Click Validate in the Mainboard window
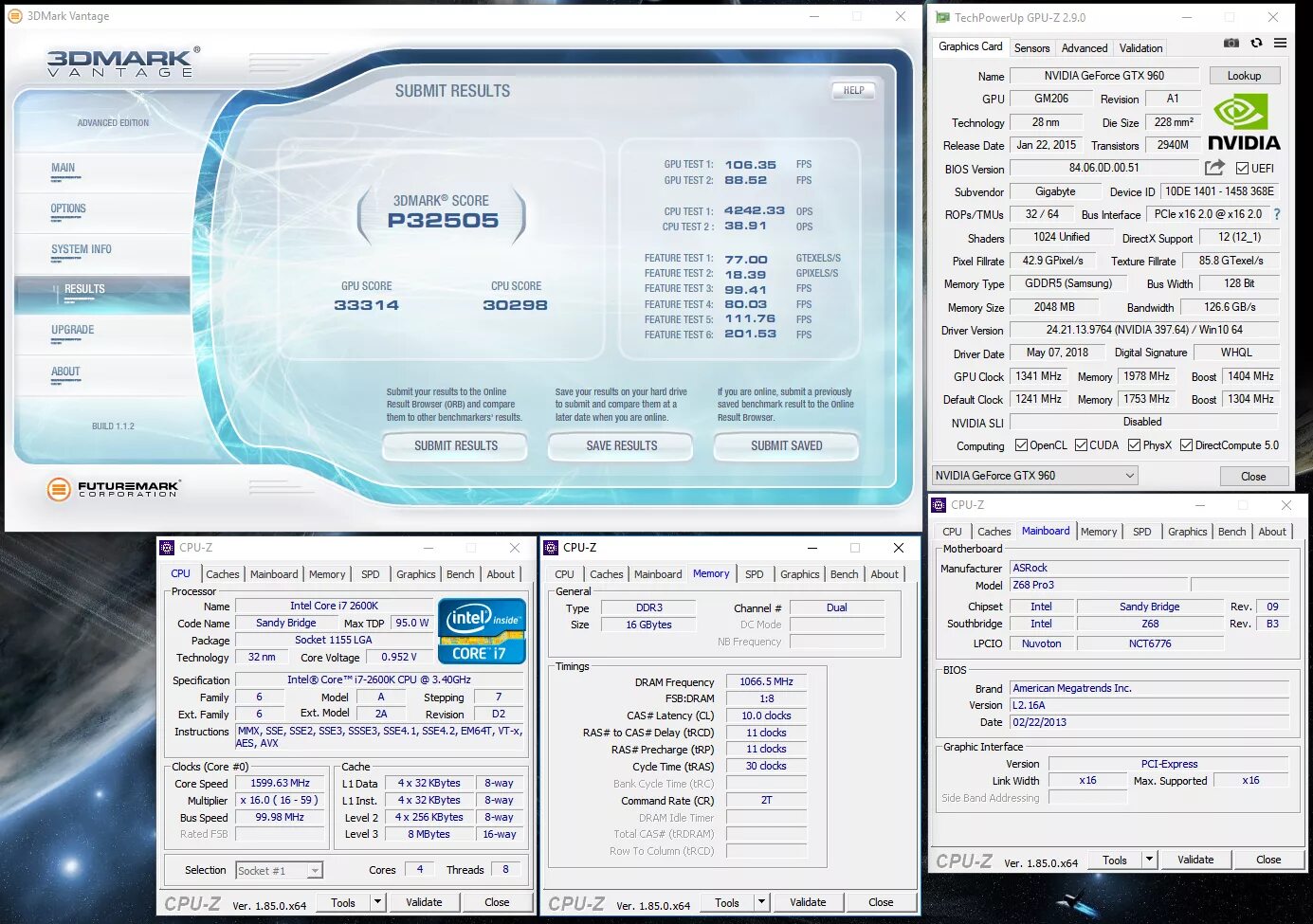This screenshot has height=924, width=1313. (x=1195, y=860)
